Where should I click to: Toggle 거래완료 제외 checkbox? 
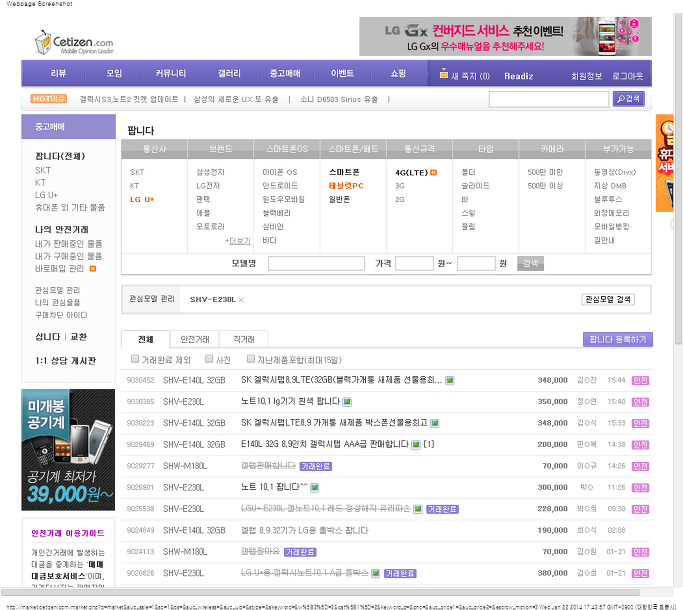click(135, 359)
